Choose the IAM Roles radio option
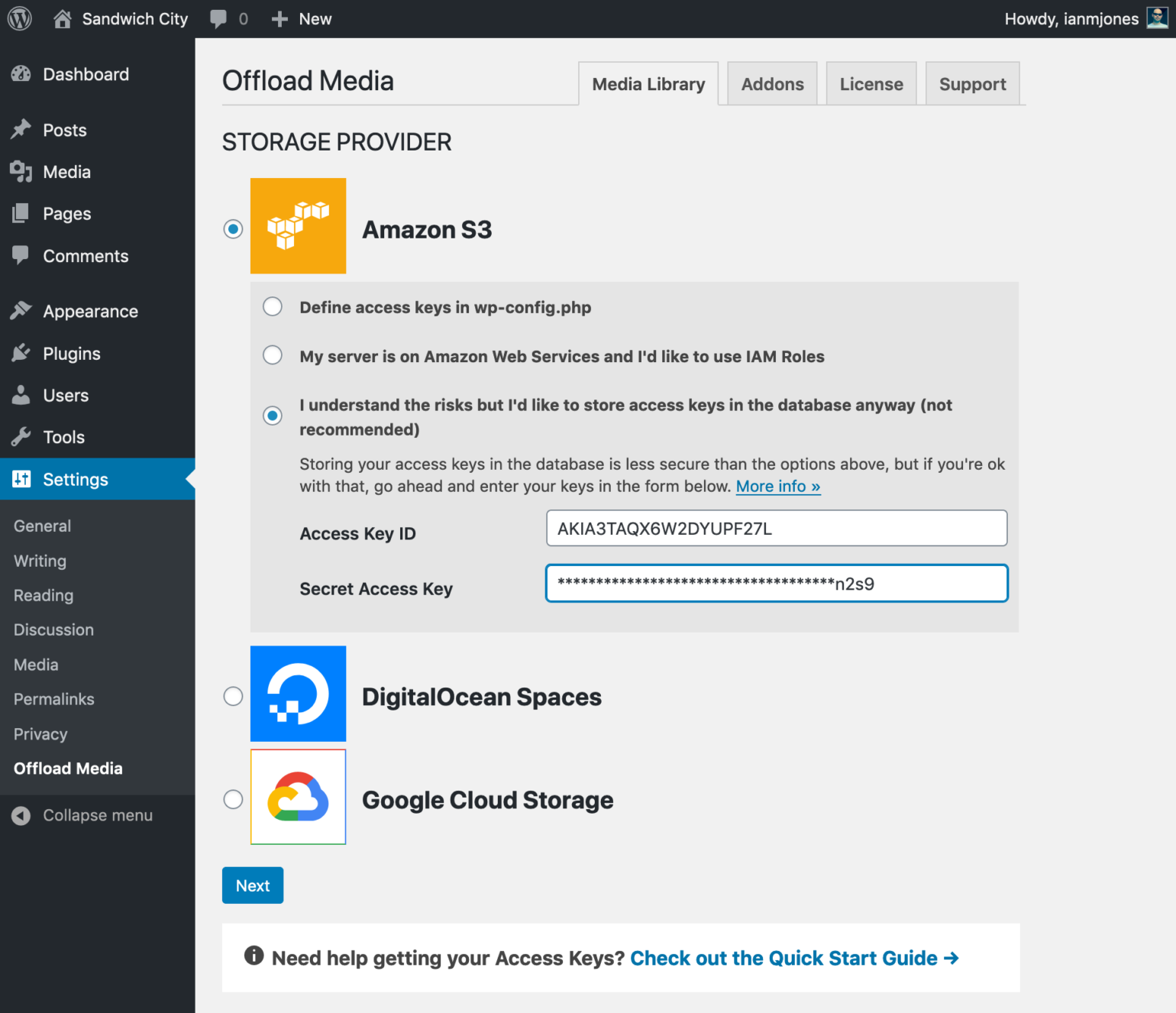1176x1013 pixels. pos(273,355)
